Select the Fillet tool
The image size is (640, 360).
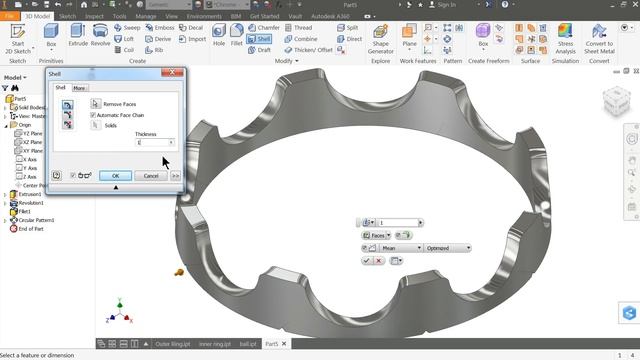click(236, 35)
